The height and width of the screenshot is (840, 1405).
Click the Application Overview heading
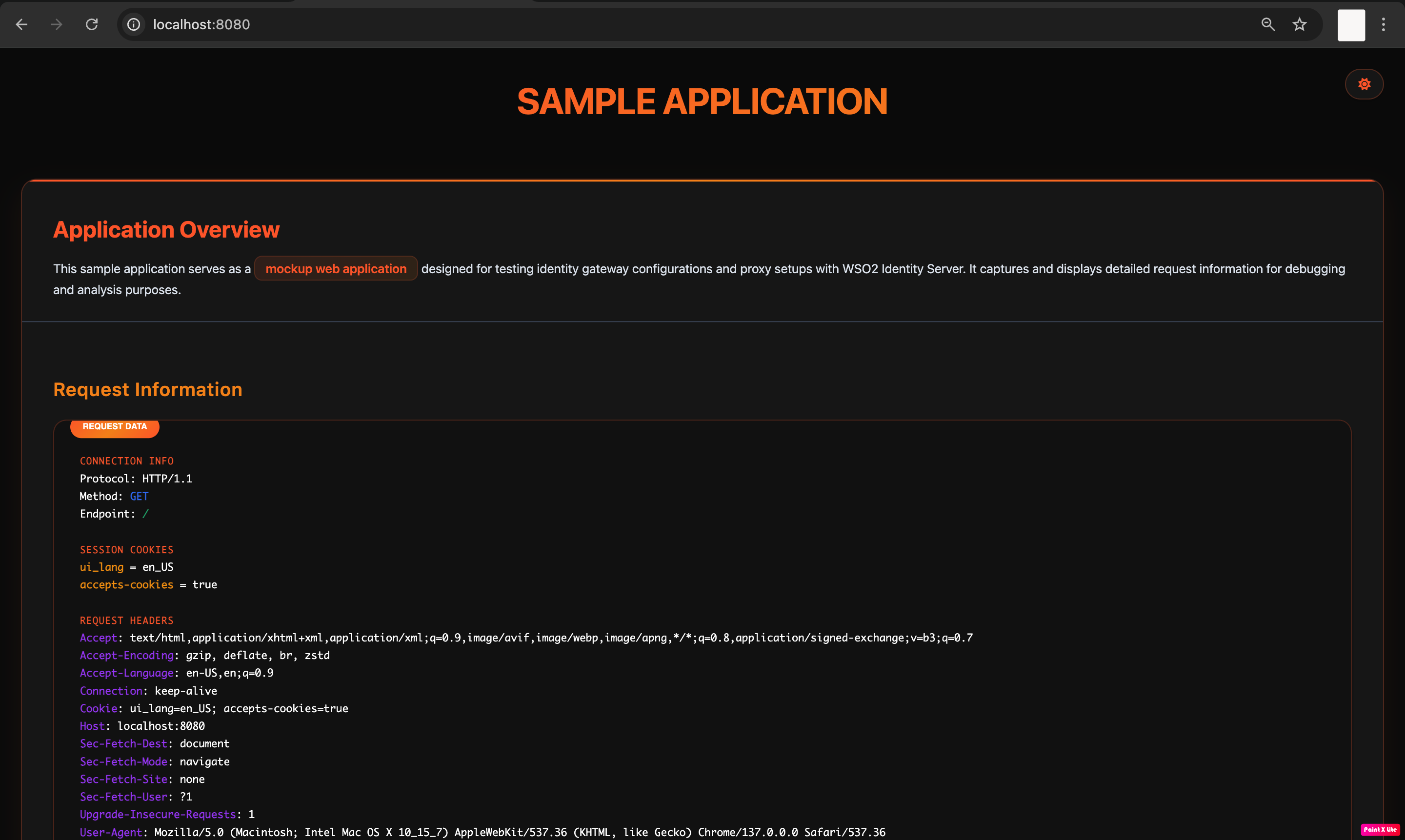pos(166,230)
